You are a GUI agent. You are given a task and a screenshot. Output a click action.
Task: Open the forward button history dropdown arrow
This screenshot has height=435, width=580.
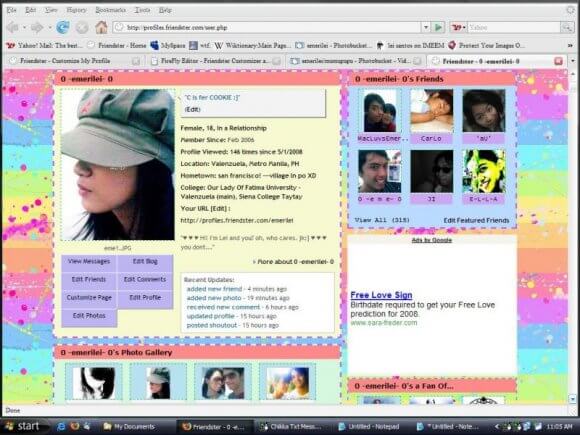(49, 27)
